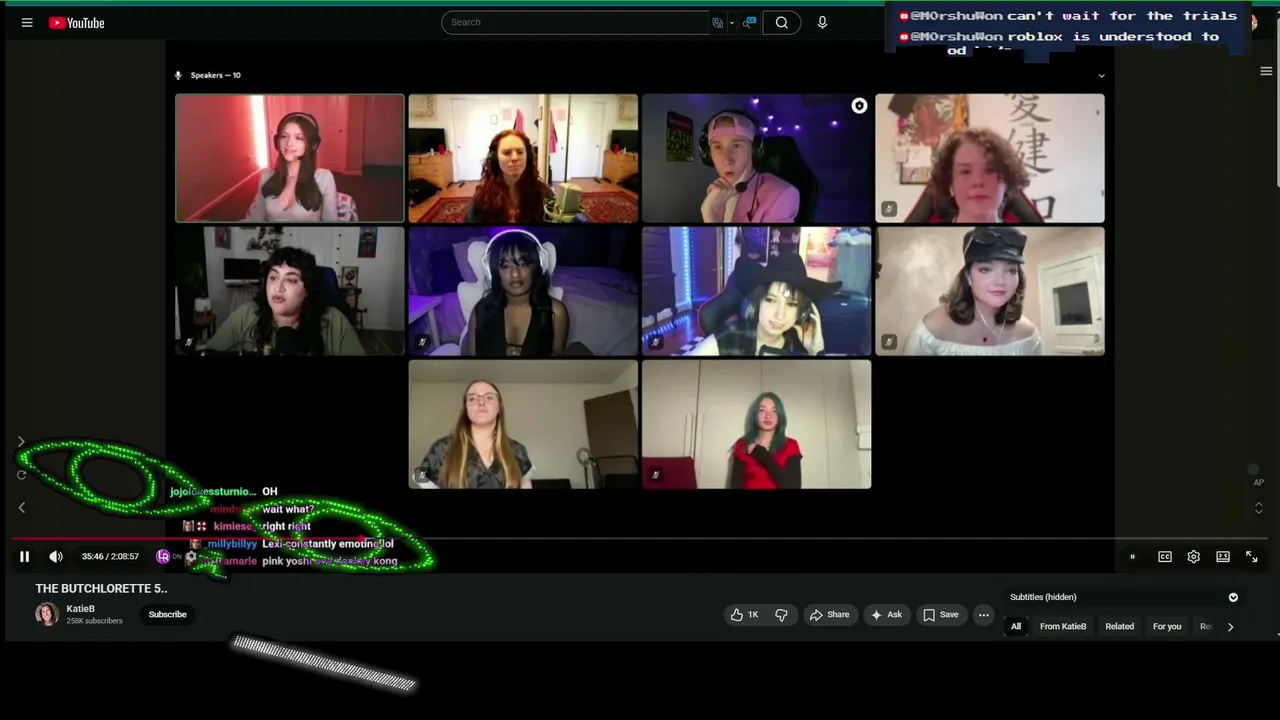
Task: Start voice search with the microphone icon
Action: coord(822,22)
